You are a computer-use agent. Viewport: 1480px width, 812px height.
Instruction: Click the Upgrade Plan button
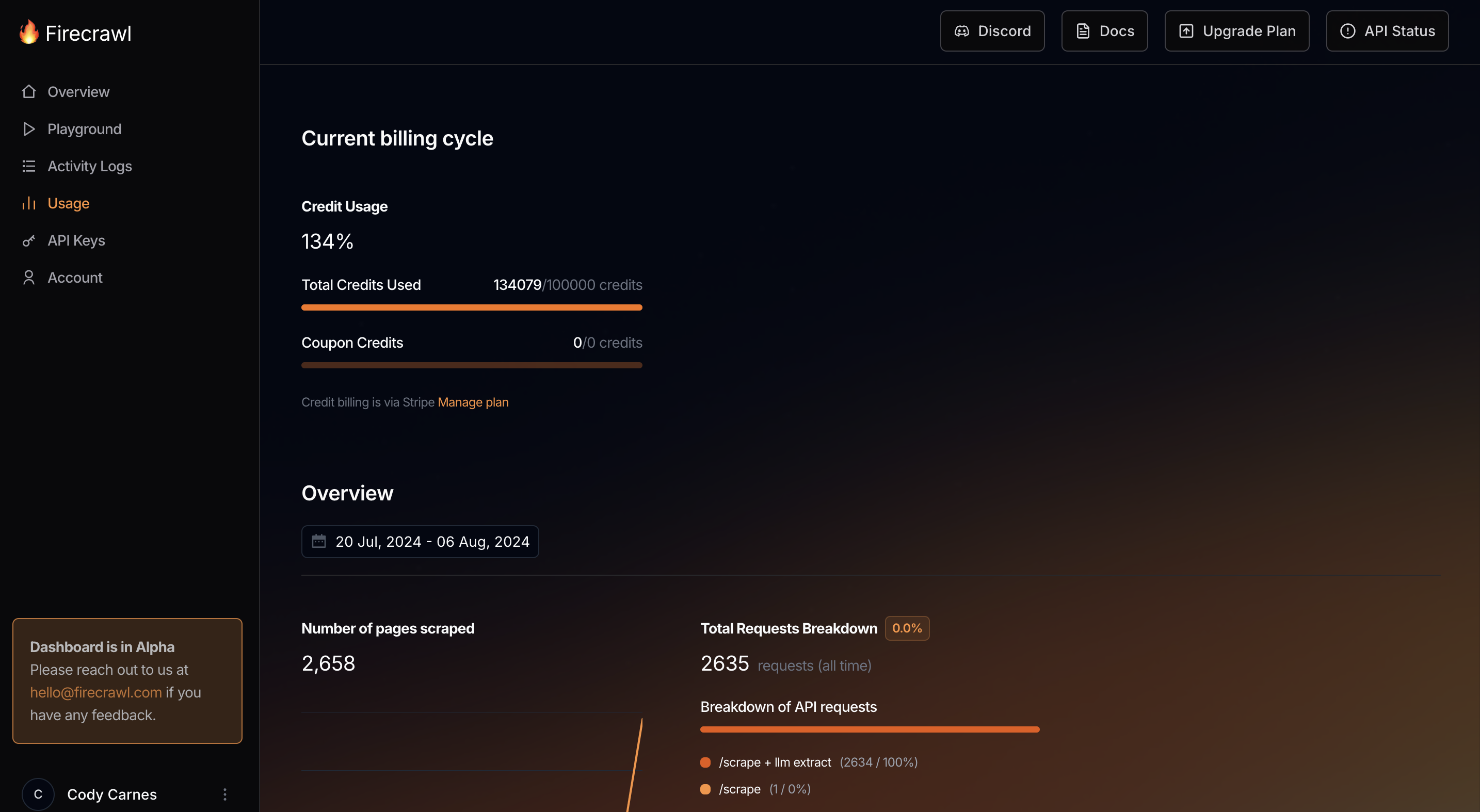point(1237,31)
